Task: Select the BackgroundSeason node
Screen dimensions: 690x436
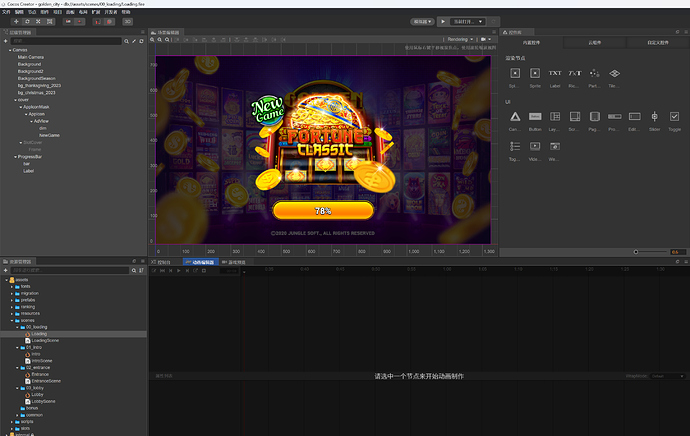Action: [37, 78]
